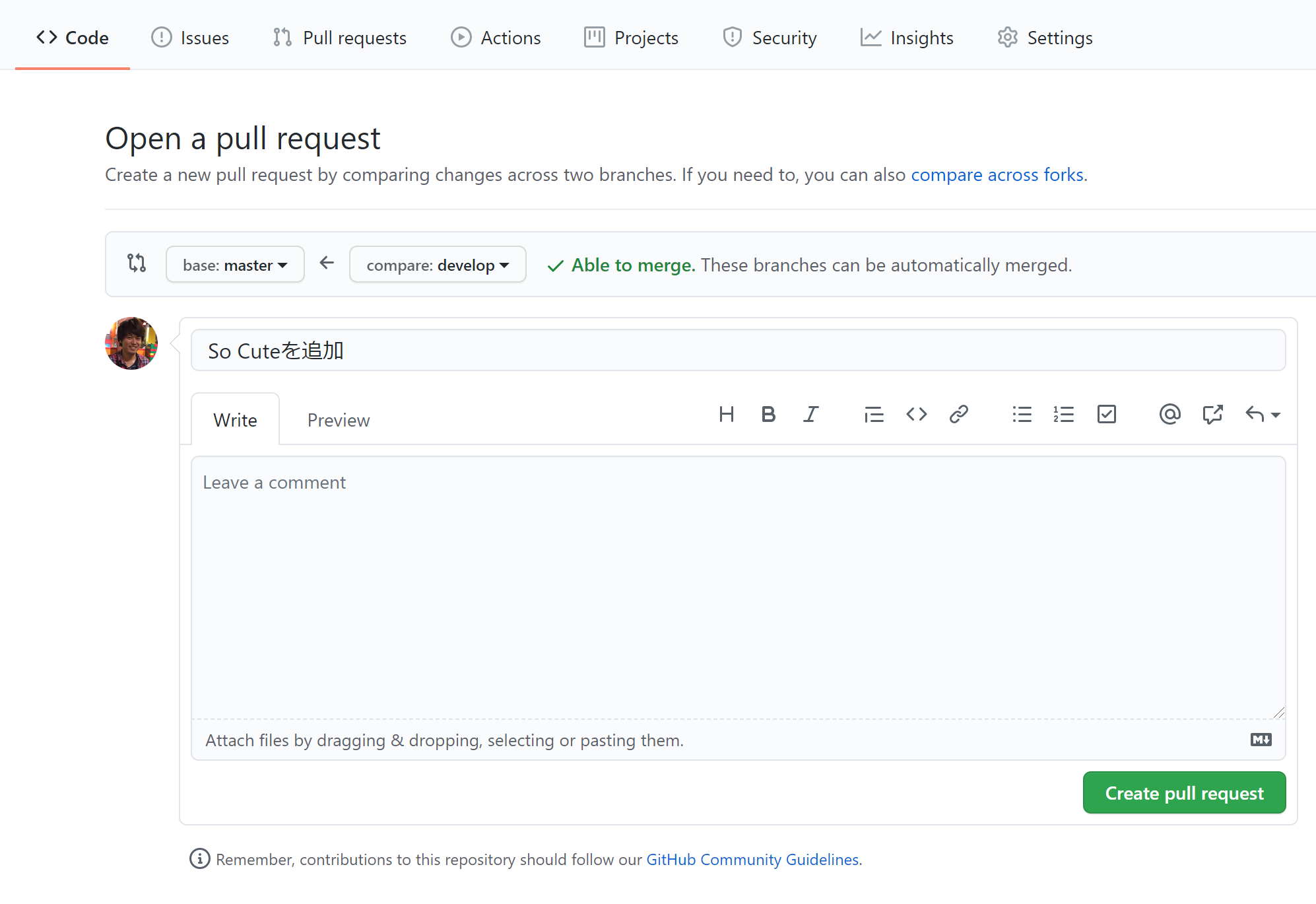The image size is (1316, 904).
Task: Open the Security tab
Action: click(x=770, y=38)
